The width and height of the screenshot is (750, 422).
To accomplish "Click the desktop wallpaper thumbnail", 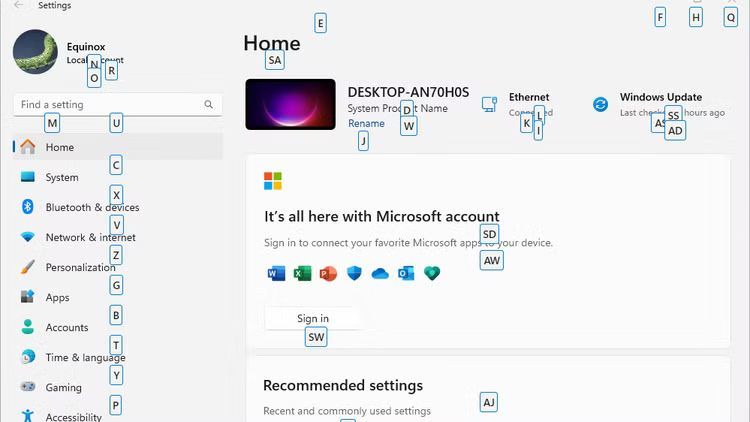I will [290, 104].
